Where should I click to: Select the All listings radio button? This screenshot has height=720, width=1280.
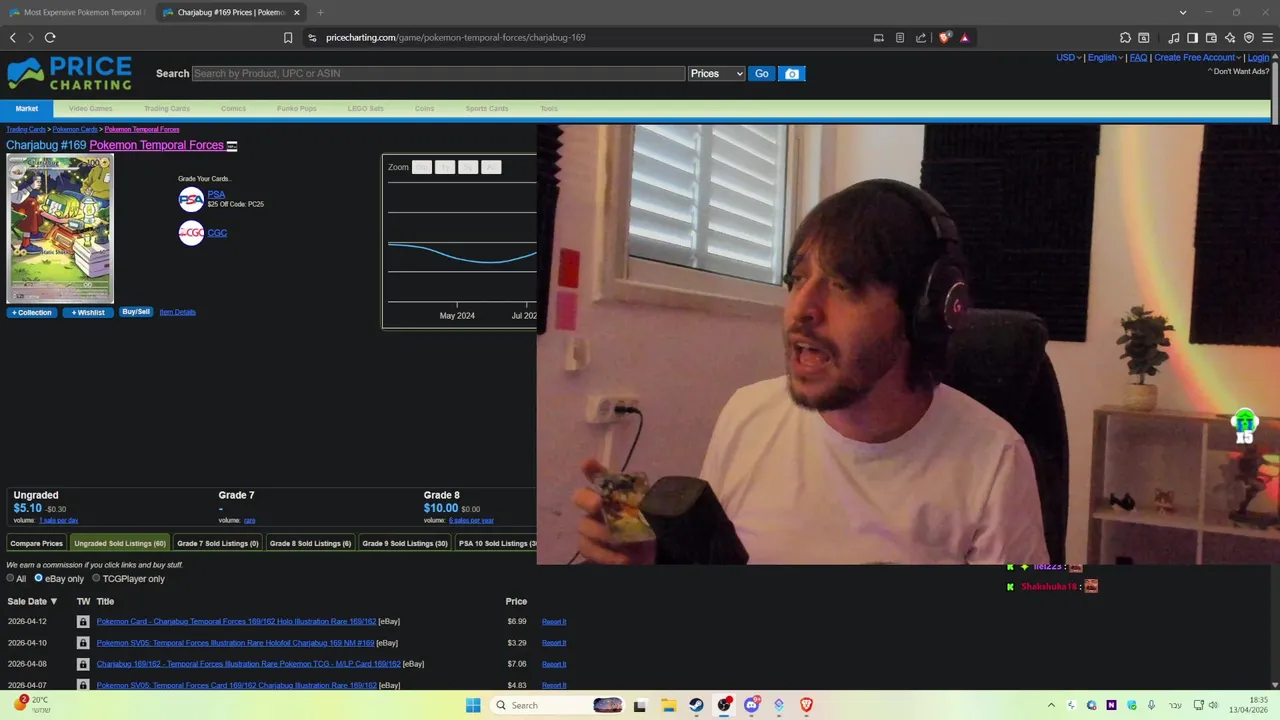(11, 578)
